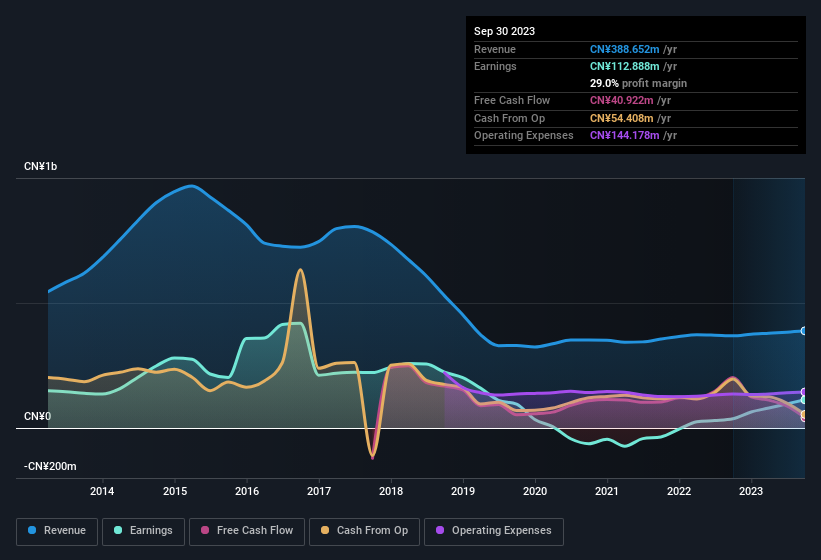Click the blue Revenue legend dot
The height and width of the screenshot is (560, 821).
click(x=32, y=531)
